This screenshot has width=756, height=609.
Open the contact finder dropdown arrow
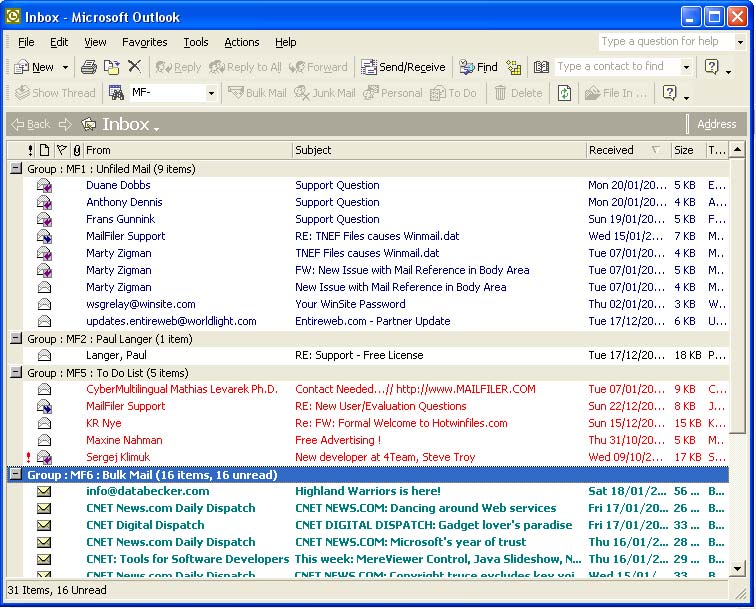point(687,67)
